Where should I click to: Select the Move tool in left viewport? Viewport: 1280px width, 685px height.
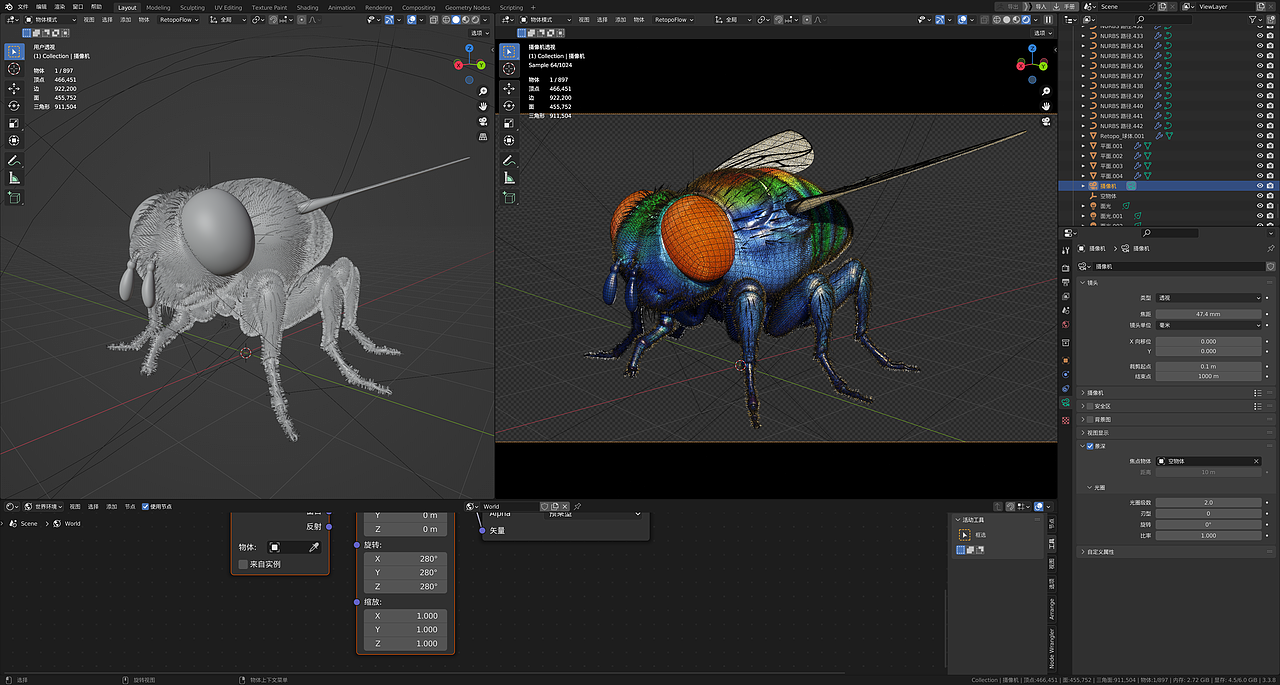(14, 87)
